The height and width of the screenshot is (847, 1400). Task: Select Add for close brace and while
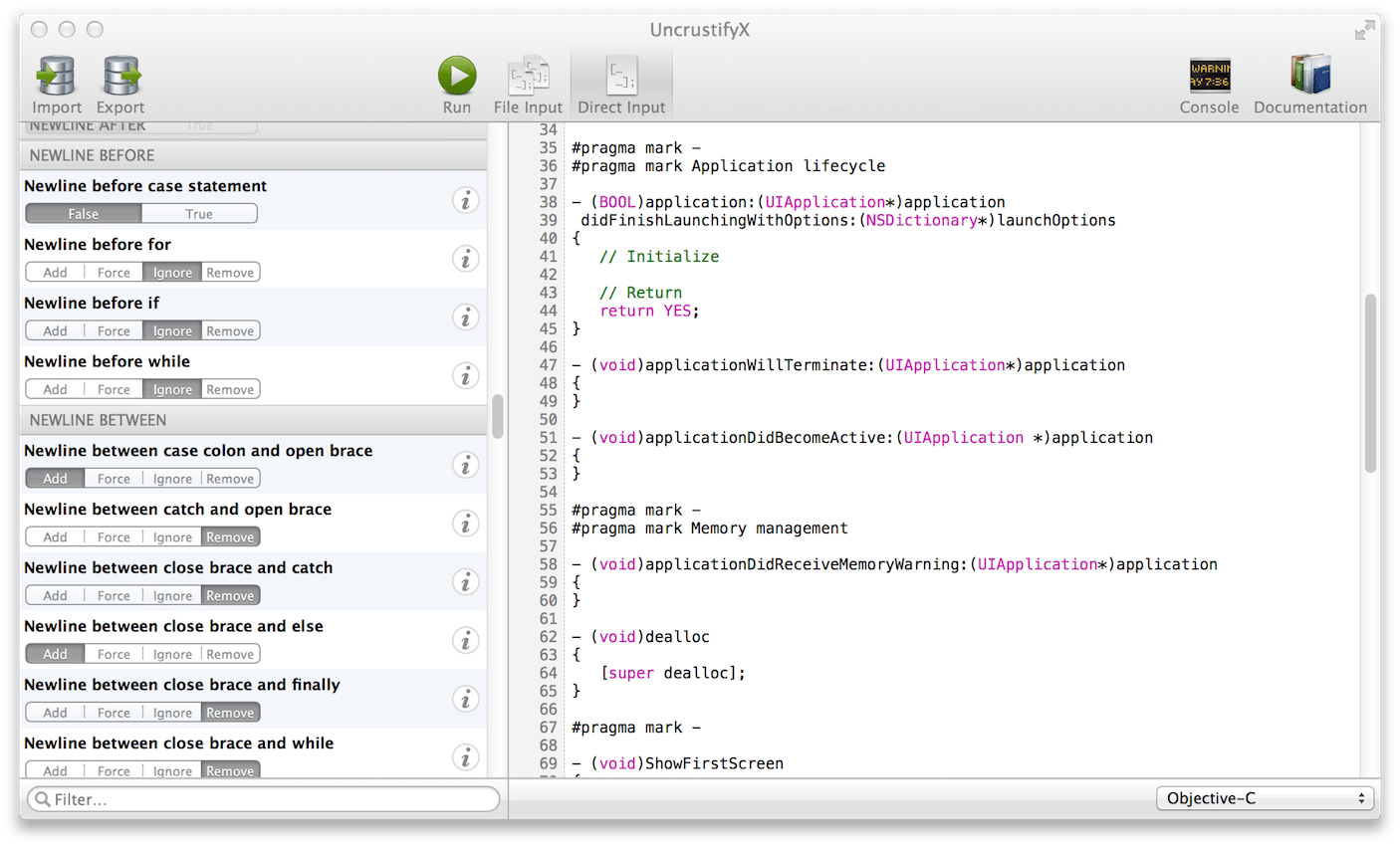pos(56,771)
